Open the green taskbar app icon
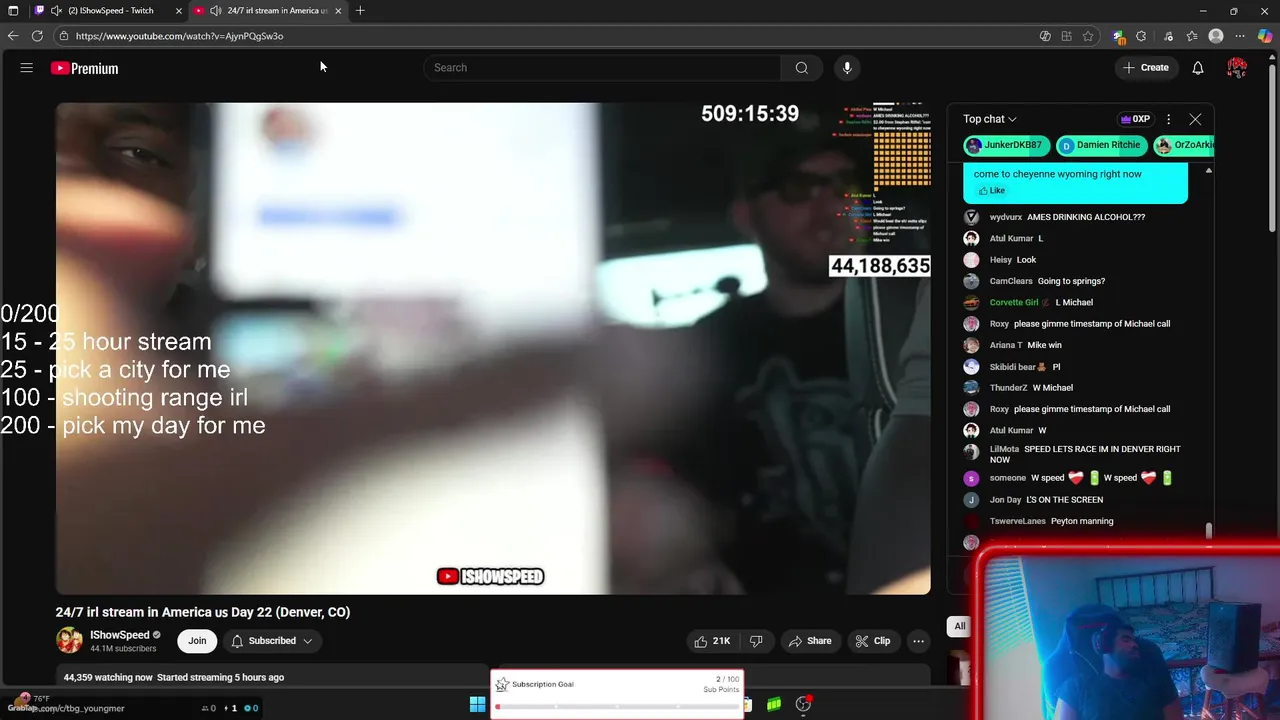This screenshot has height=720, width=1280. pos(774,704)
